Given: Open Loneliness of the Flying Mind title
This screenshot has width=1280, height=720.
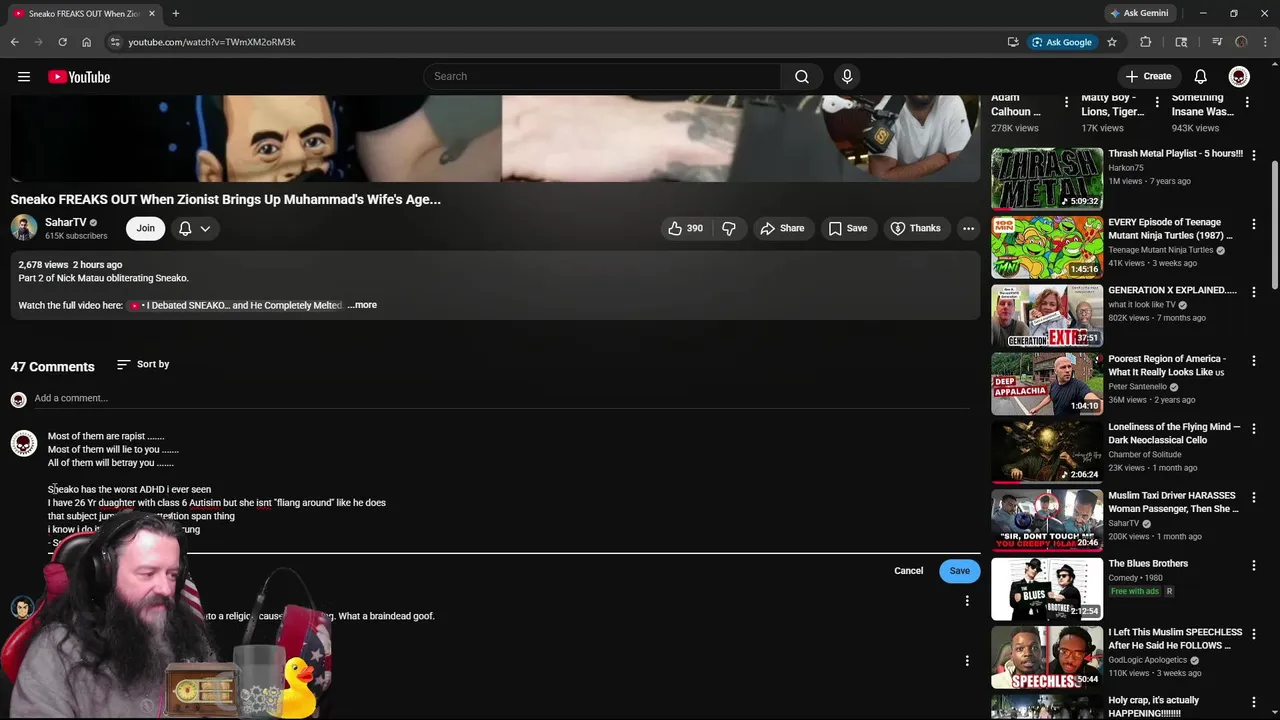Looking at the screenshot, I should click(x=1174, y=433).
